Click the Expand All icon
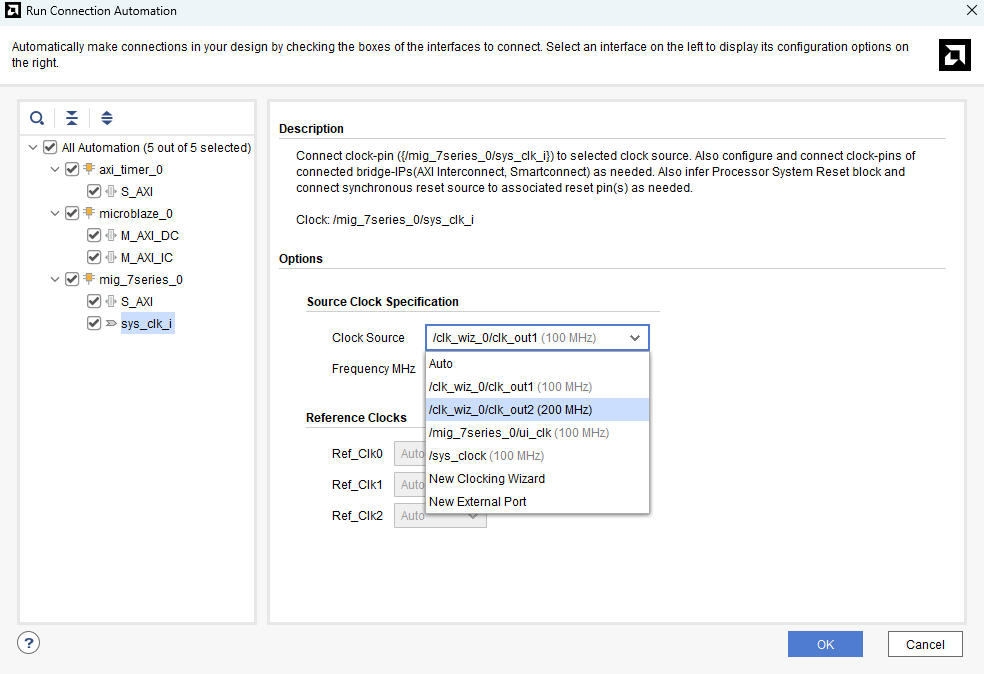The width and height of the screenshot is (984, 674). coord(107,118)
